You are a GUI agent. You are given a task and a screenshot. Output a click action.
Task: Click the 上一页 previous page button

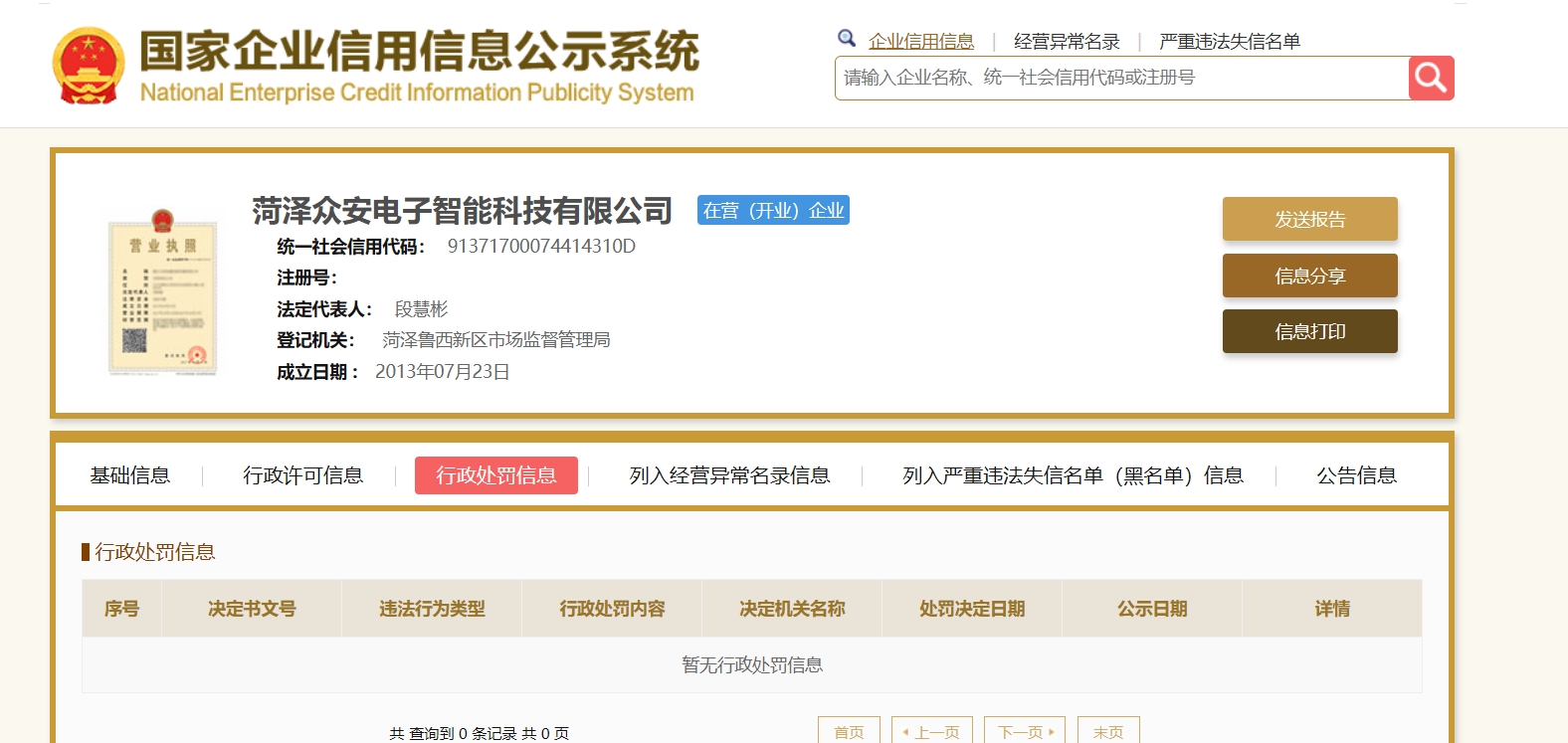point(931,731)
